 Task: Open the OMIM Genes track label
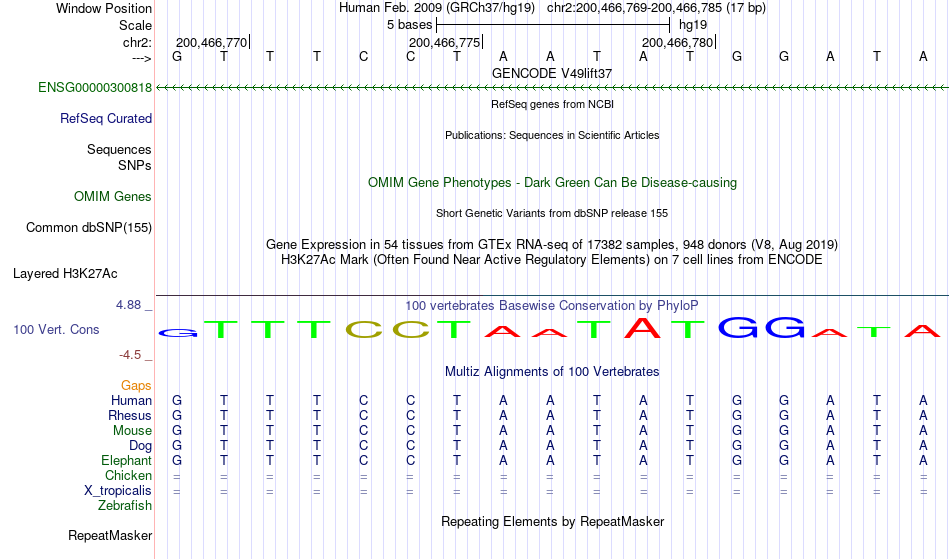[x=112, y=196]
